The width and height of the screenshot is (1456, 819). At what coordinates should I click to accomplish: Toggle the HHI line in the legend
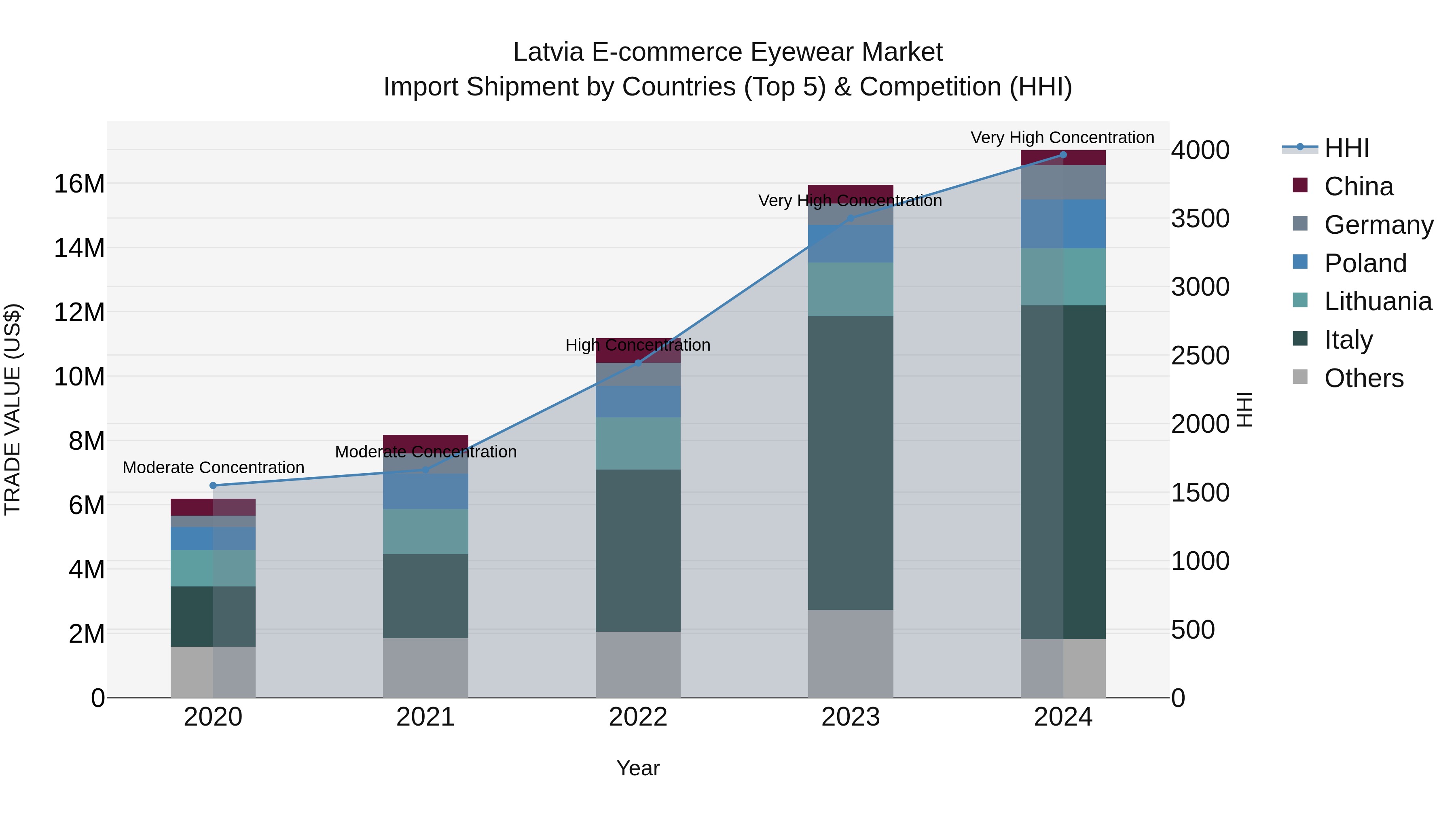point(1326,148)
